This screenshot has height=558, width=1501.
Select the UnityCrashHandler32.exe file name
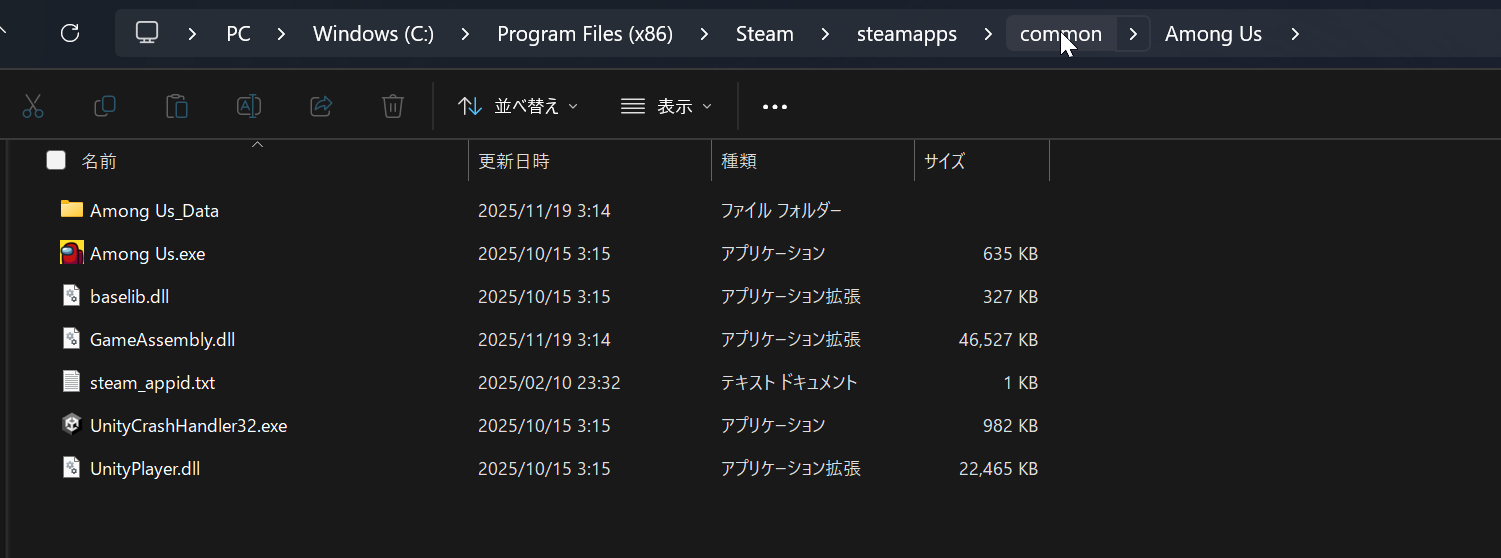pos(188,426)
